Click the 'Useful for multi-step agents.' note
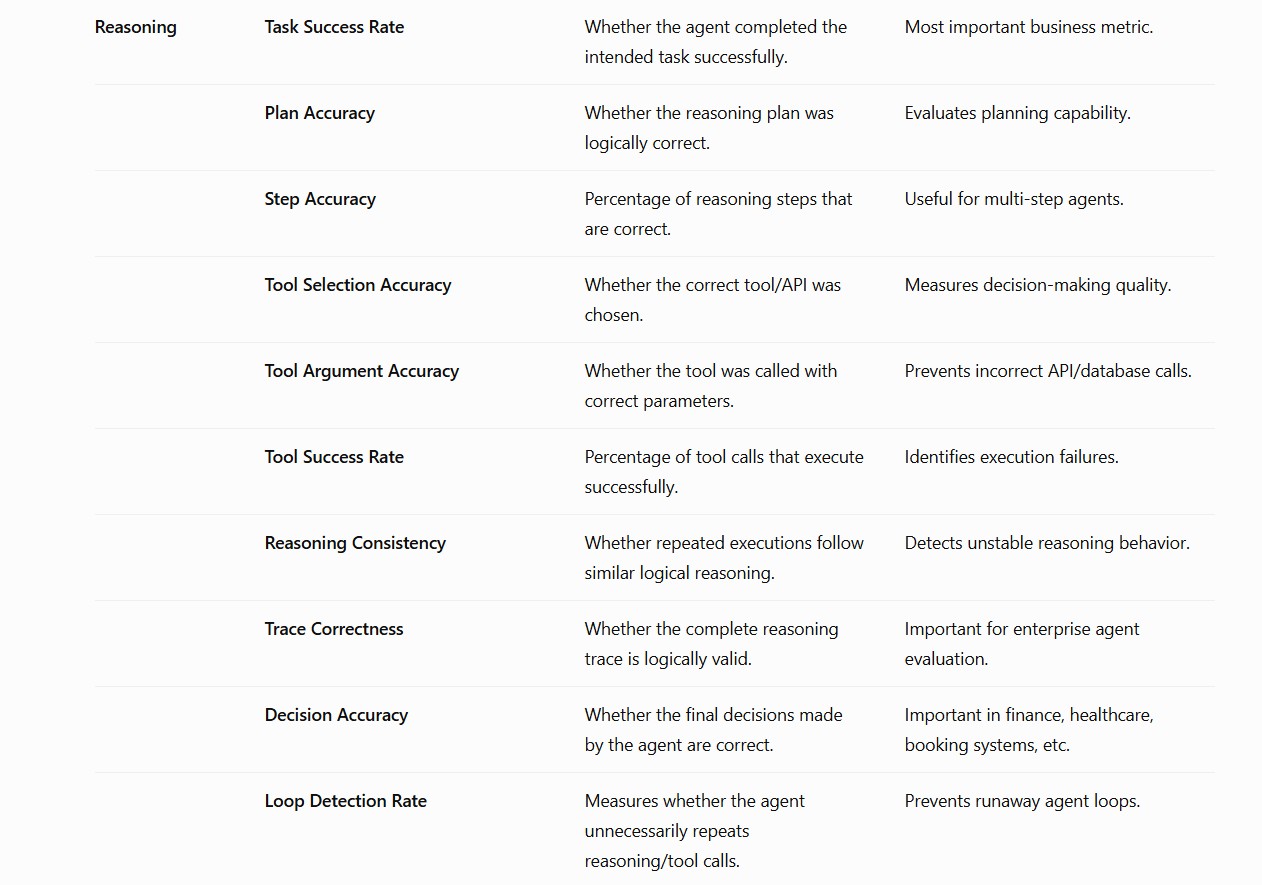 (1014, 200)
